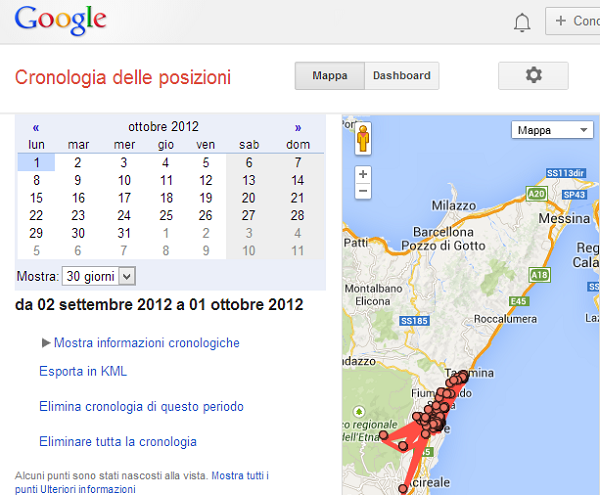Select October 28 in the calendar
Image resolution: width=600 pixels, height=495 pixels.
tap(298, 215)
